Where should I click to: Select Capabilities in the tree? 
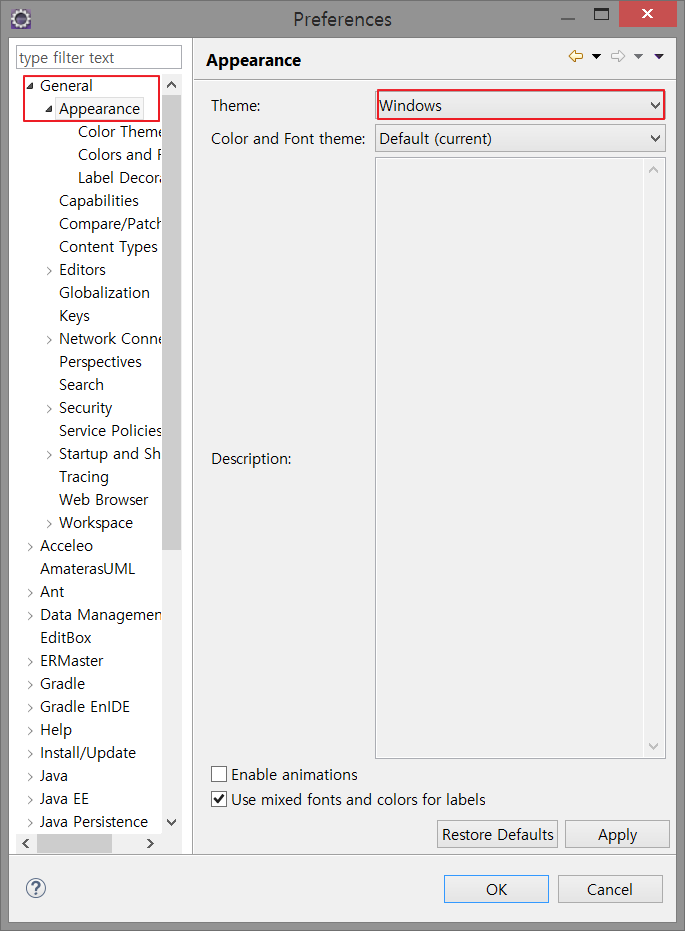99,201
